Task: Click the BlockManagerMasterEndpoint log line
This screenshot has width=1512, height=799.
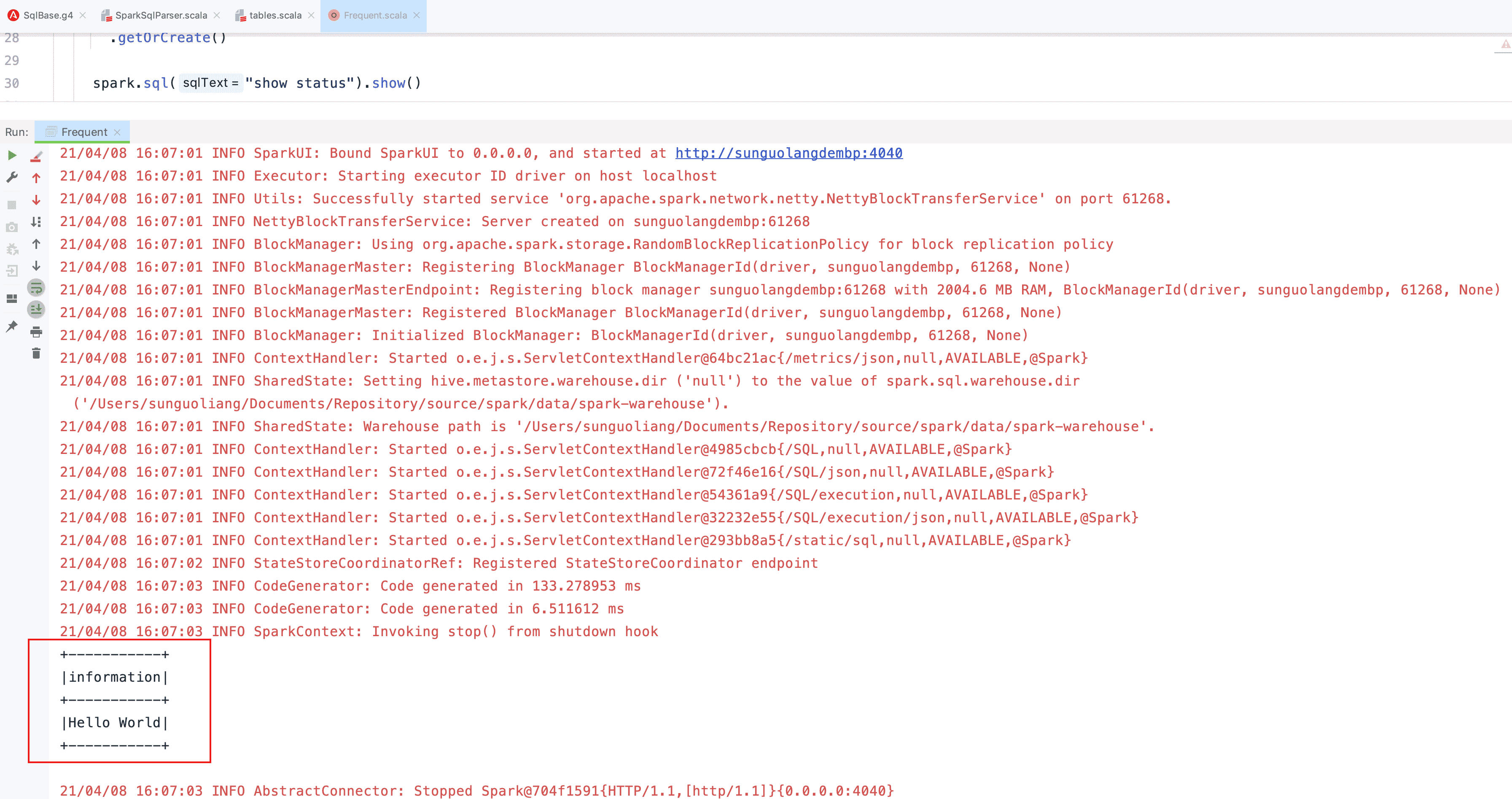Action: pyautogui.click(x=780, y=290)
